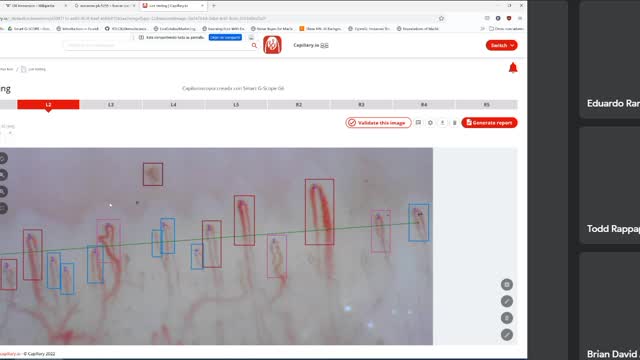Open Todd Rappap participant tile
The height and width of the screenshot is (360, 640).
(x=610, y=185)
